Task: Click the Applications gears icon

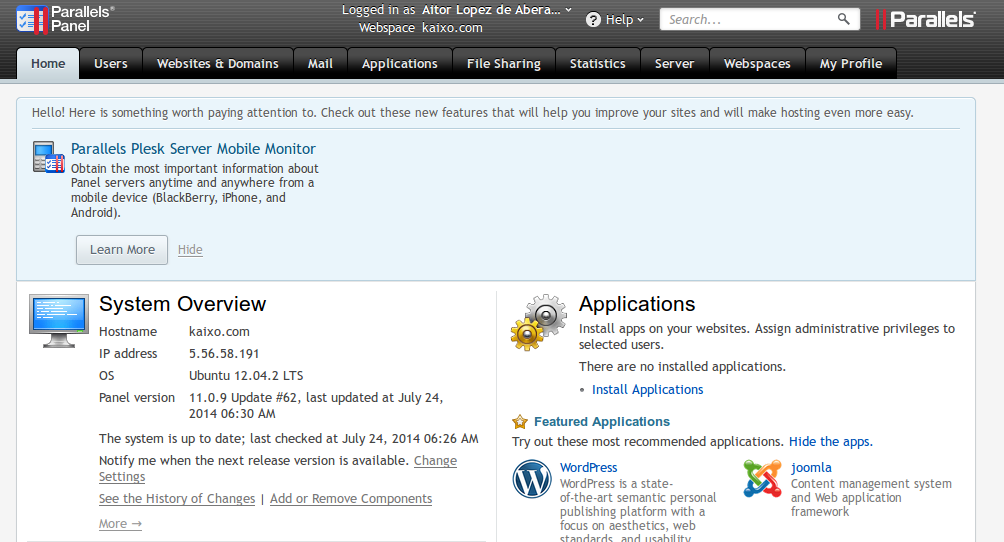Action: [x=538, y=322]
